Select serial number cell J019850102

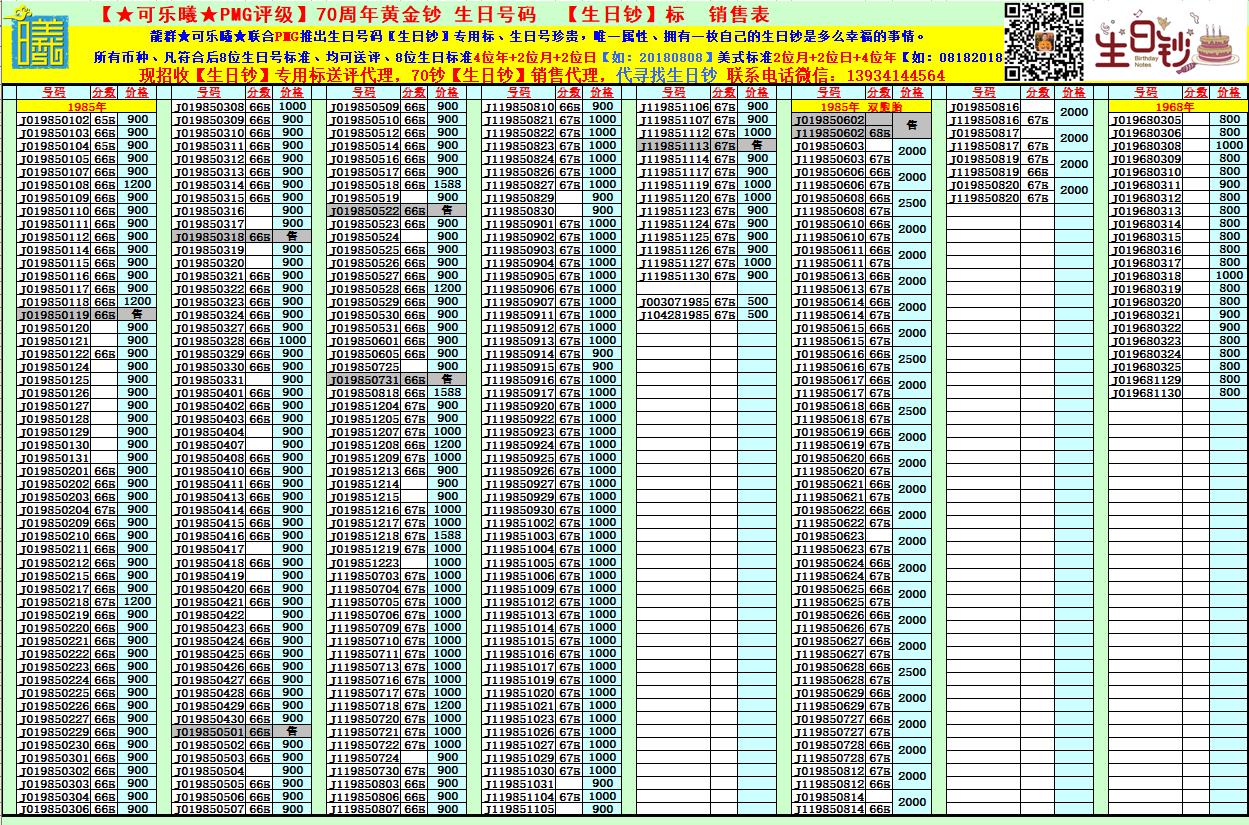(55, 120)
